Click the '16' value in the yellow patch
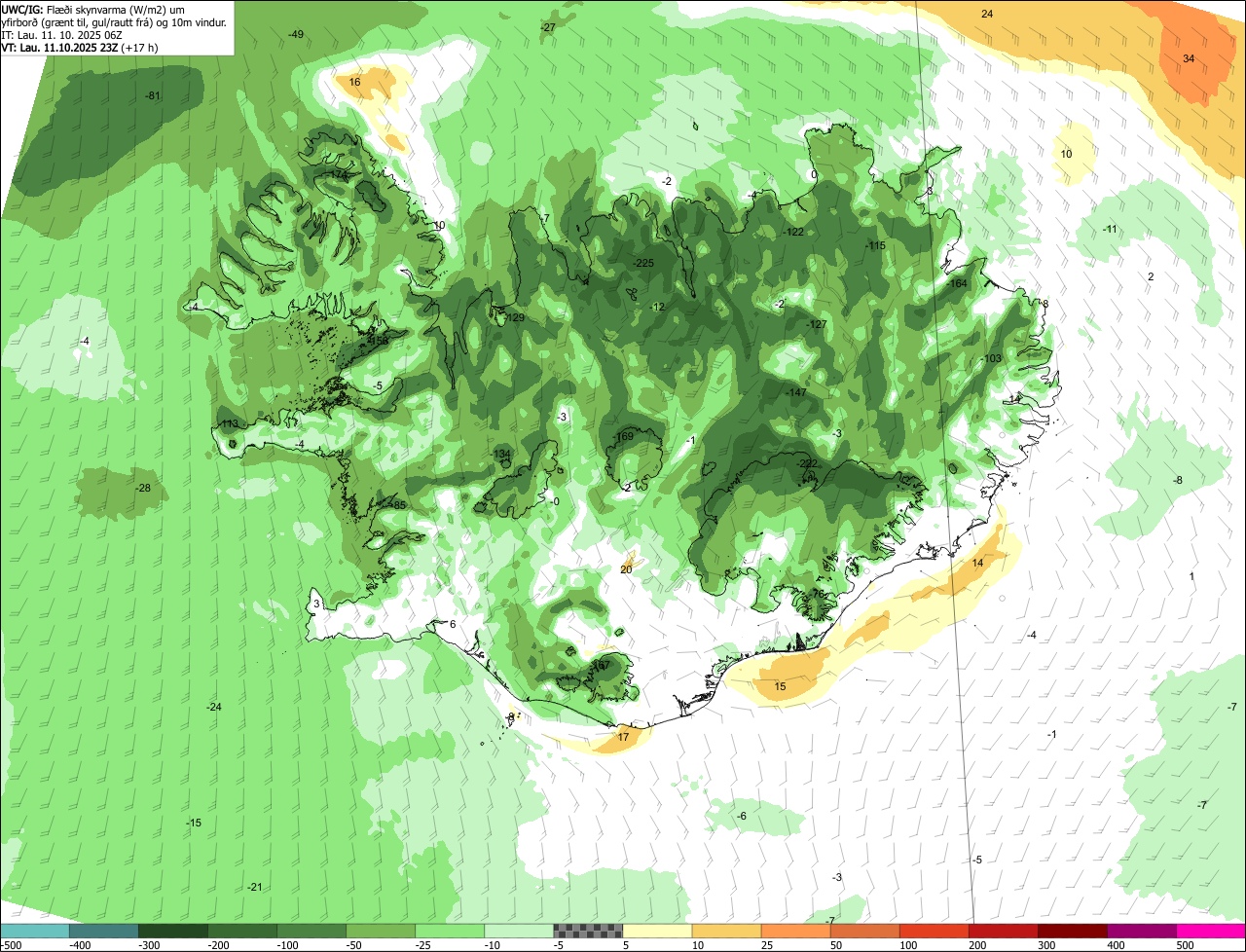This screenshot has width=1246, height=952. (x=355, y=82)
